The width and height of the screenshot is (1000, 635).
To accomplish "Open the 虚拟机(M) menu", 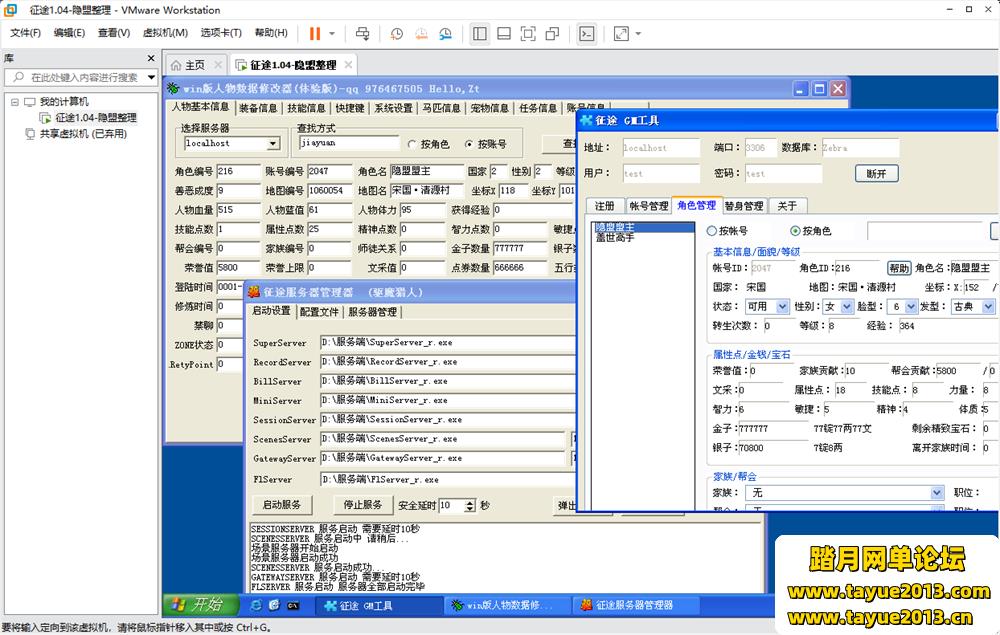I will (x=165, y=33).
